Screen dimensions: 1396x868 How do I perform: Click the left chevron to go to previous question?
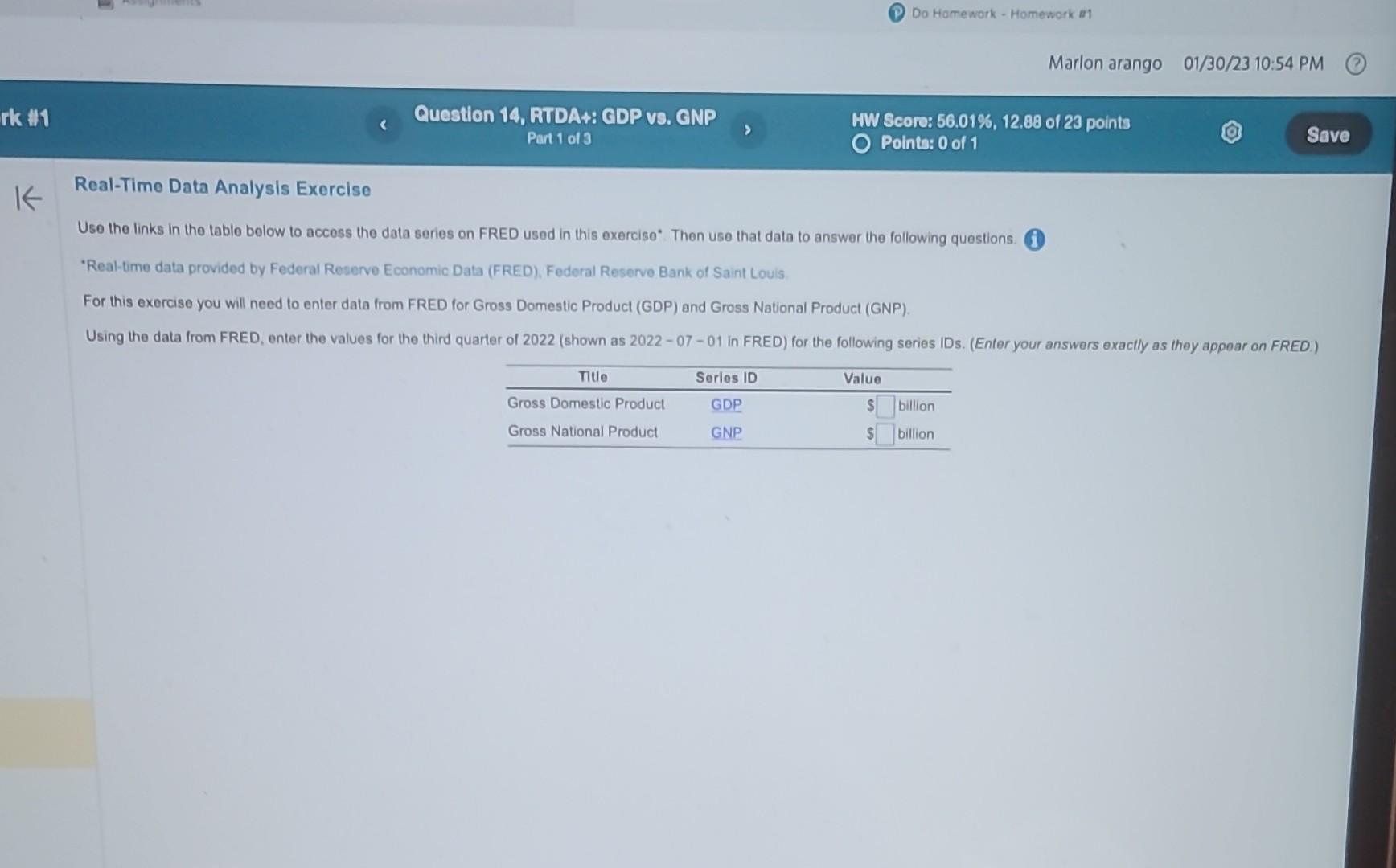coord(384,125)
